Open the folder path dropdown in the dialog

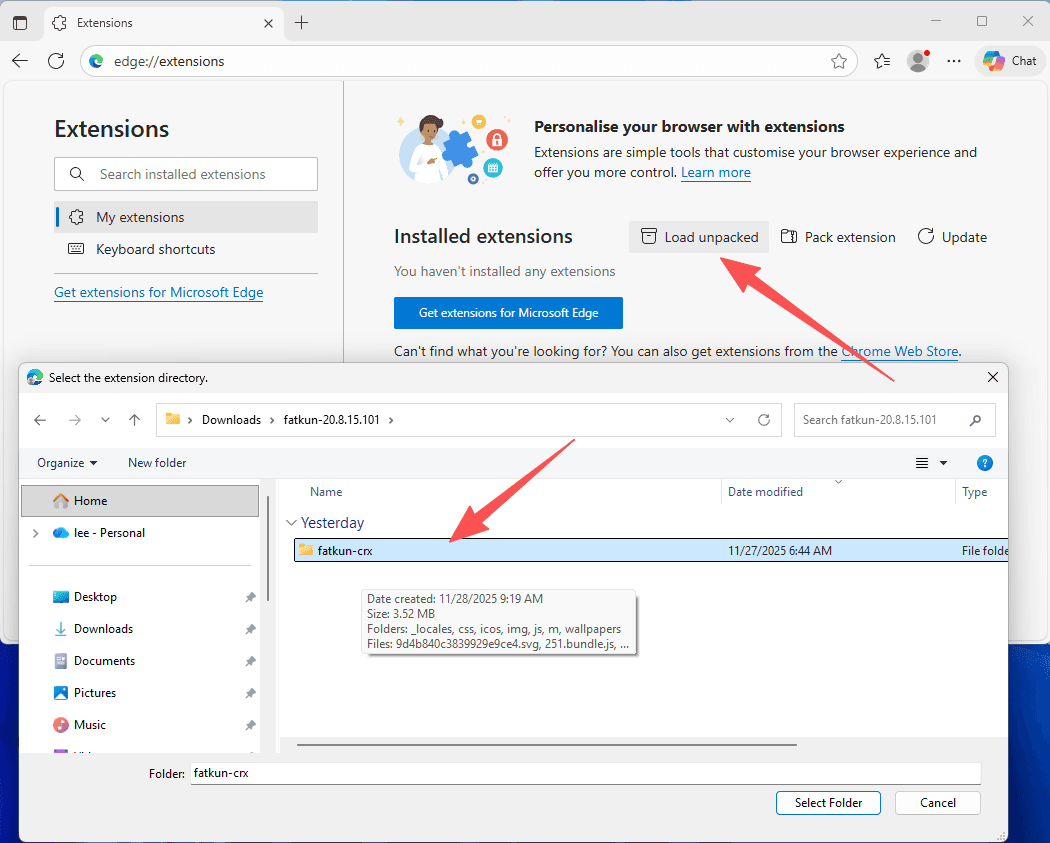pyautogui.click(x=729, y=419)
